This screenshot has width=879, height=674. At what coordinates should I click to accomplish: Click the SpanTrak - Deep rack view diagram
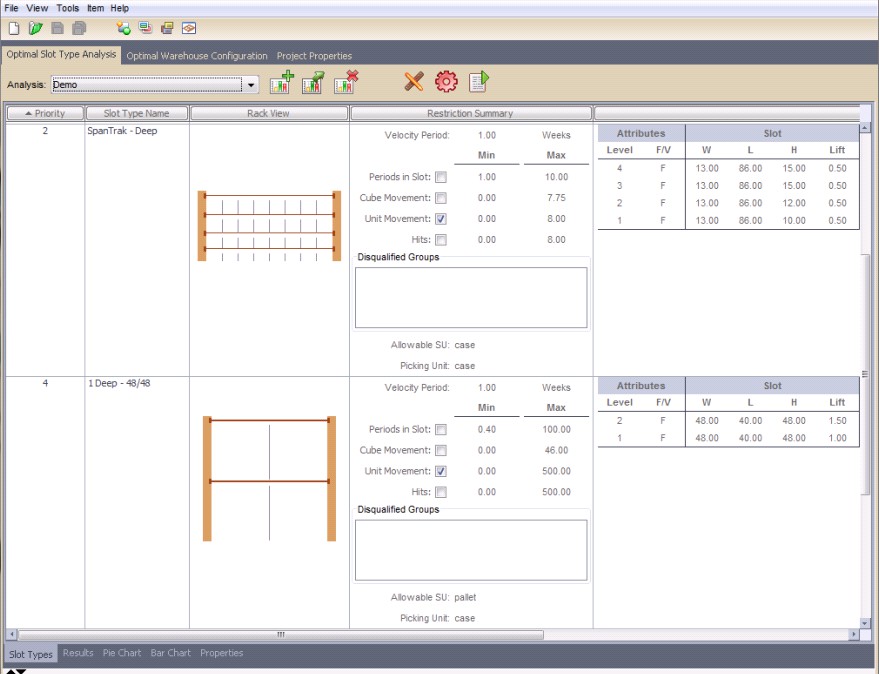(269, 225)
